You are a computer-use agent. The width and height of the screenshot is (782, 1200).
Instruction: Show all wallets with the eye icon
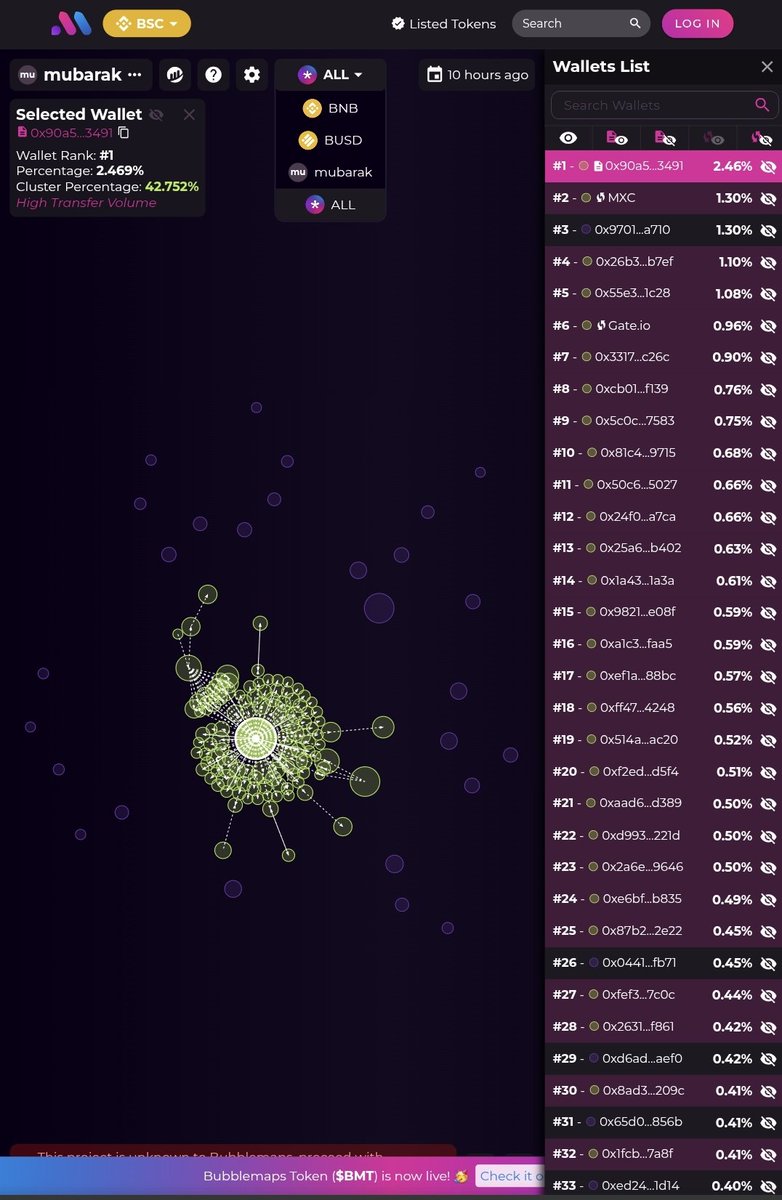(568, 138)
